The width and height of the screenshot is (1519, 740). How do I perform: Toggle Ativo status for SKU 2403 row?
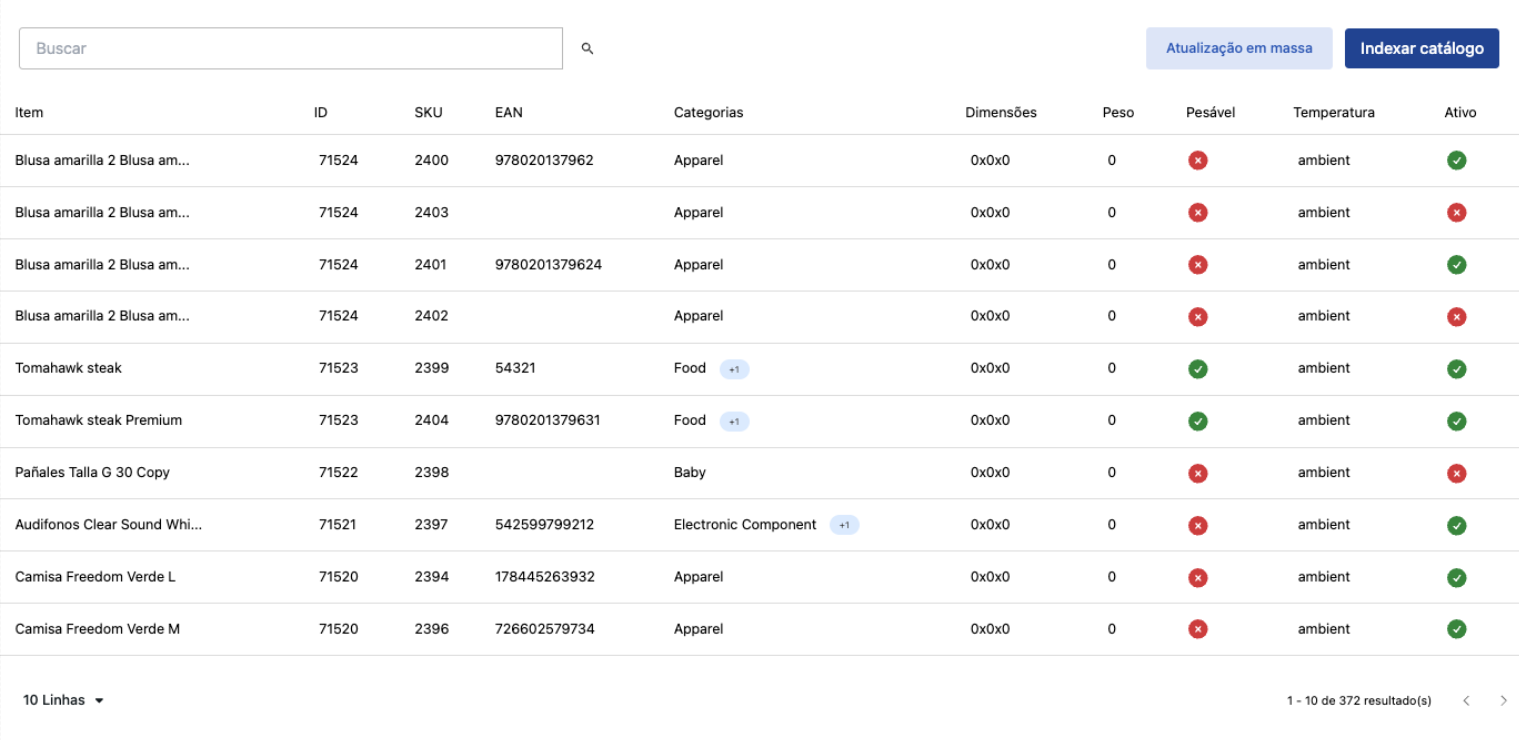coord(1456,212)
